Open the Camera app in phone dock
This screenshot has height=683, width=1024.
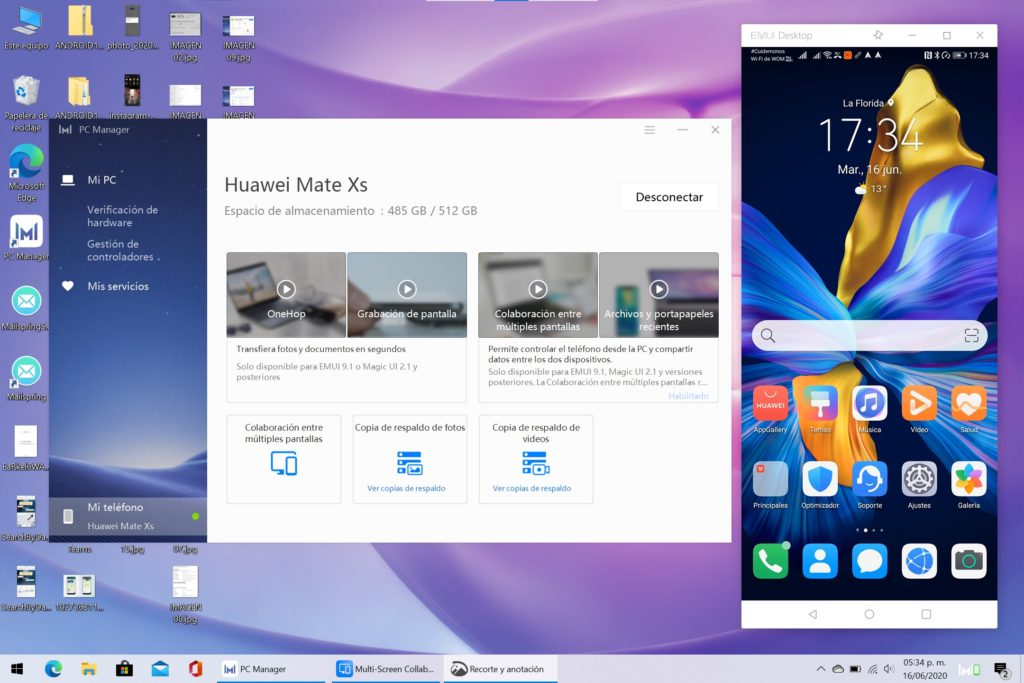(x=968, y=561)
